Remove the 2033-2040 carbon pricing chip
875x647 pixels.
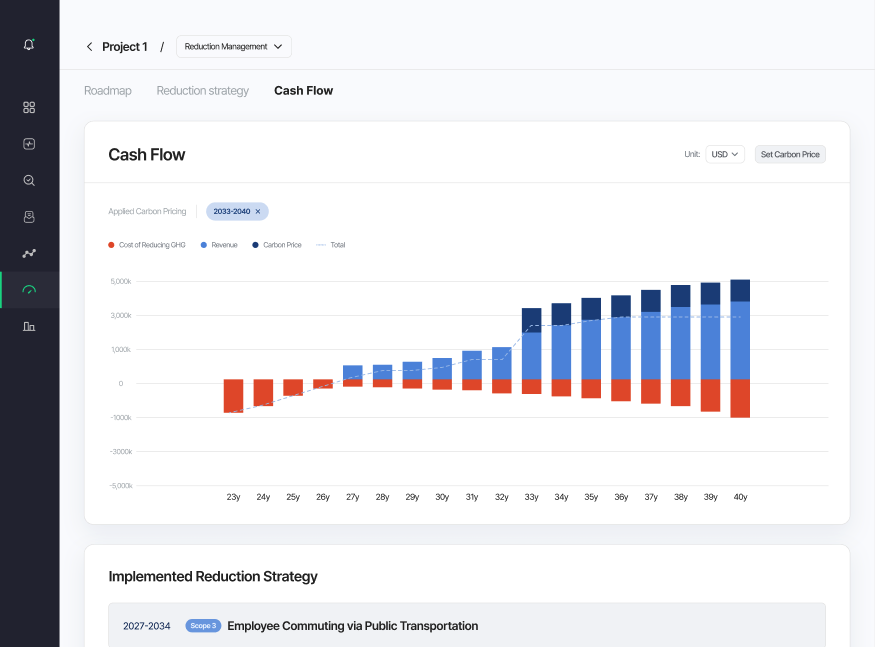[x=258, y=212]
